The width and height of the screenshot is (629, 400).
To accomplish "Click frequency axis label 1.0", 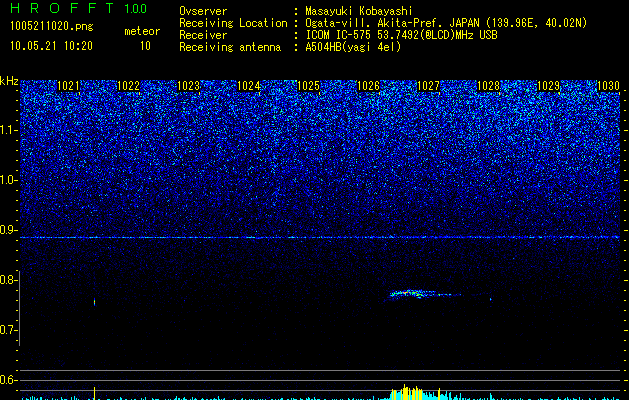I will (7, 180).
